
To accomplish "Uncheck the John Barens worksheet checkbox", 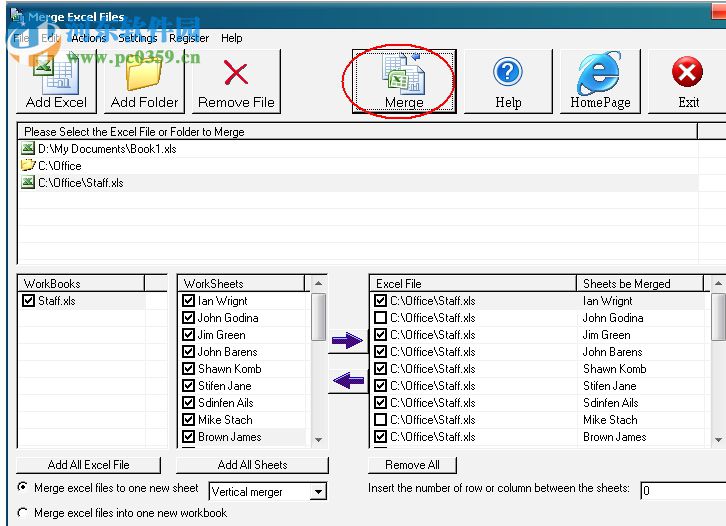I will pyautogui.click(x=188, y=351).
